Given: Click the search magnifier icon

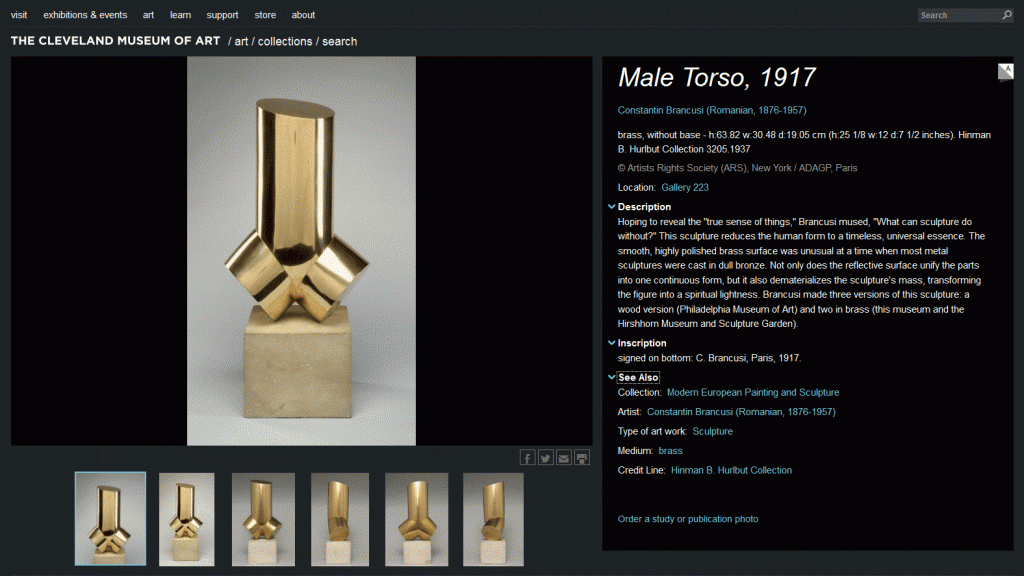Looking at the screenshot, I should [x=1007, y=15].
